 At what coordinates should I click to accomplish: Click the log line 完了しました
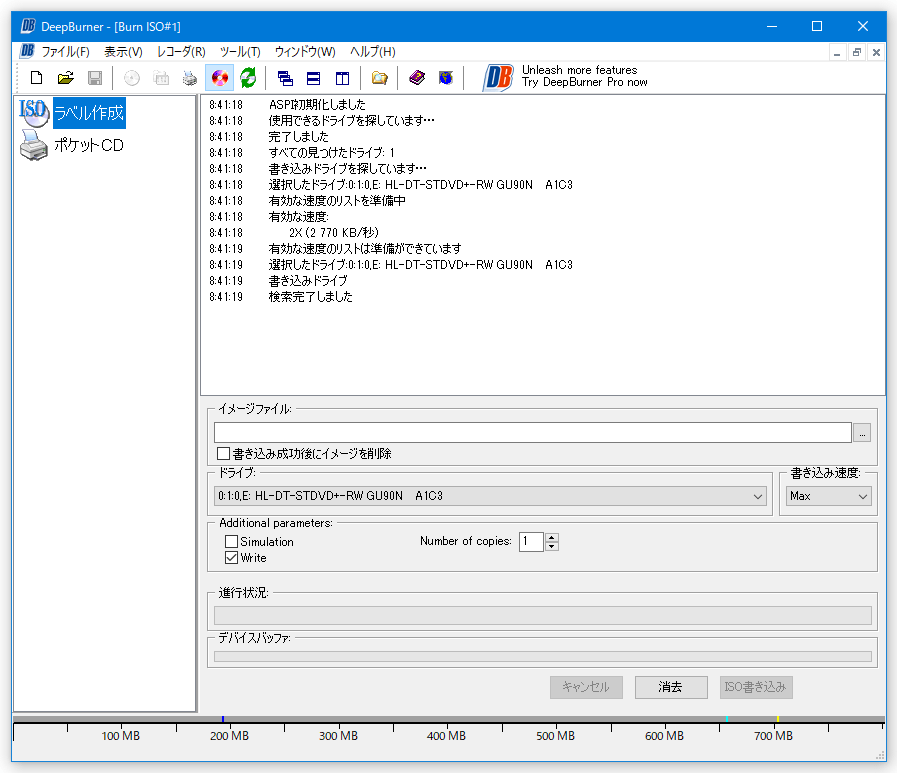tap(299, 137)
